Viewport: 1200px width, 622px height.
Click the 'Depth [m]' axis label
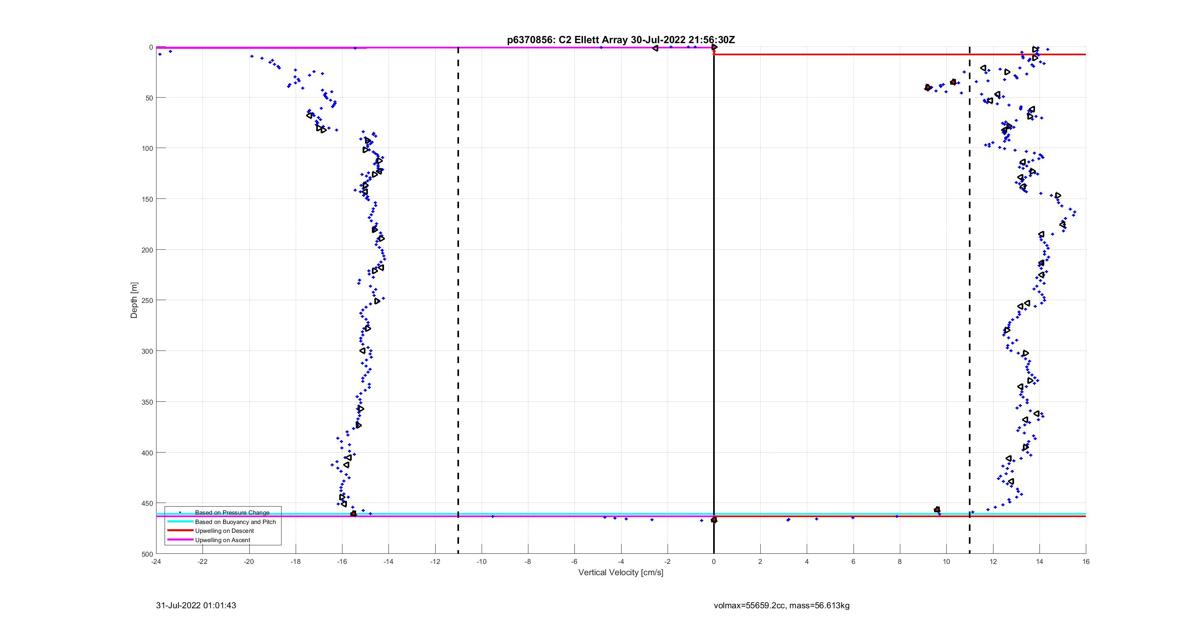point(133,299)
